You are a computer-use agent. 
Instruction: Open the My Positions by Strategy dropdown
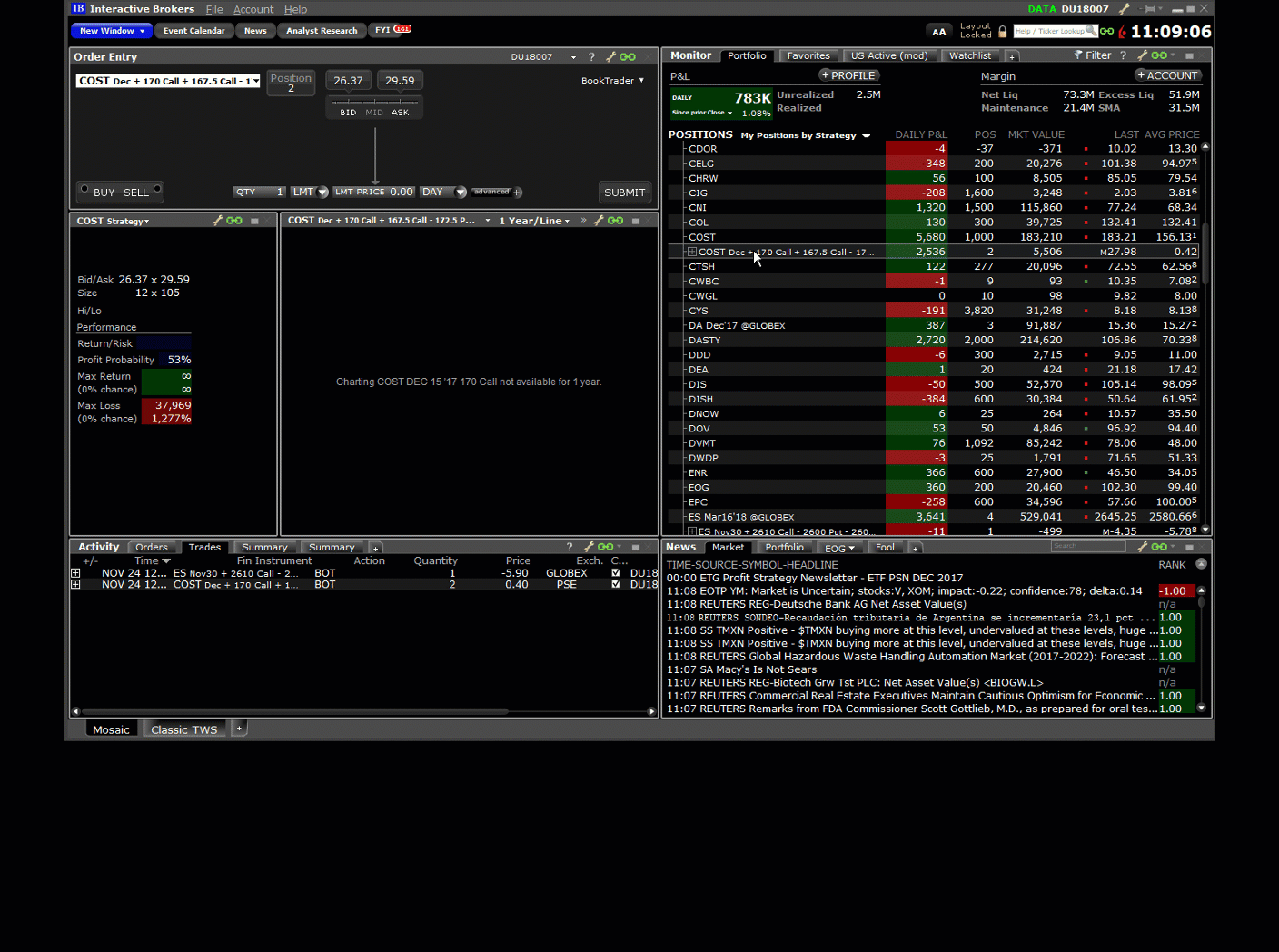click(805, 134)
